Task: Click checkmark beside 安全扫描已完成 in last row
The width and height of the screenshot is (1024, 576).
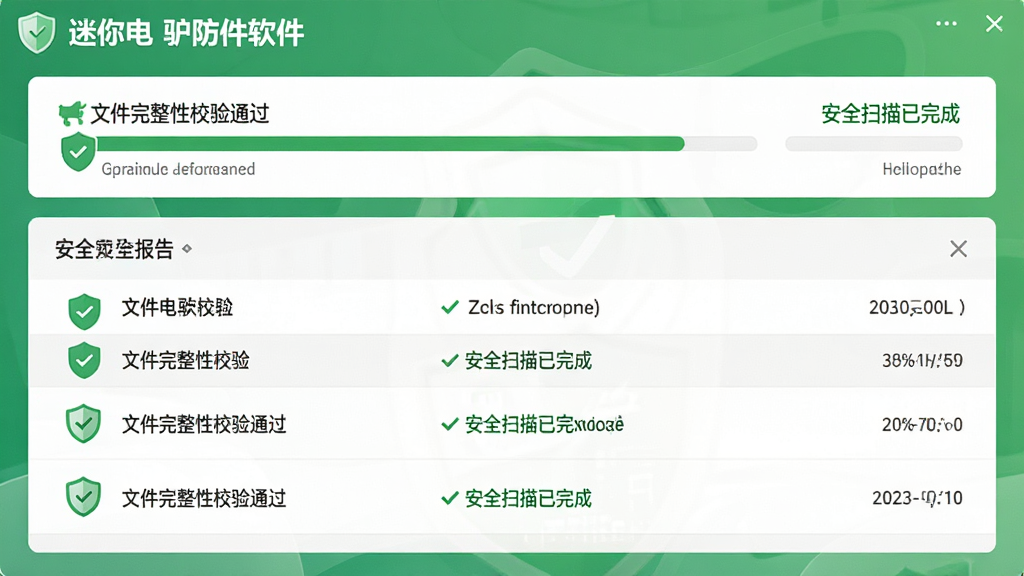Action: pos(449,498)
